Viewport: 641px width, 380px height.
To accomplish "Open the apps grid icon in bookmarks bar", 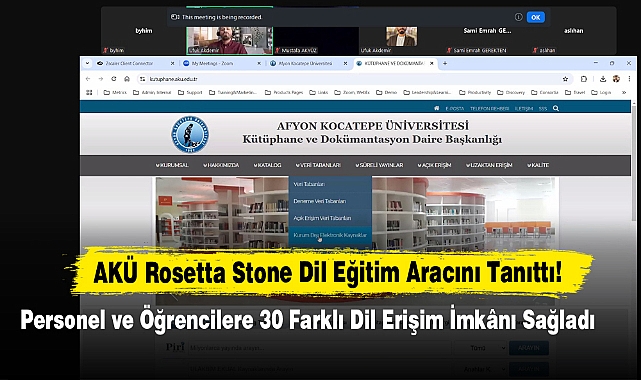I will (x=89, y=93).
